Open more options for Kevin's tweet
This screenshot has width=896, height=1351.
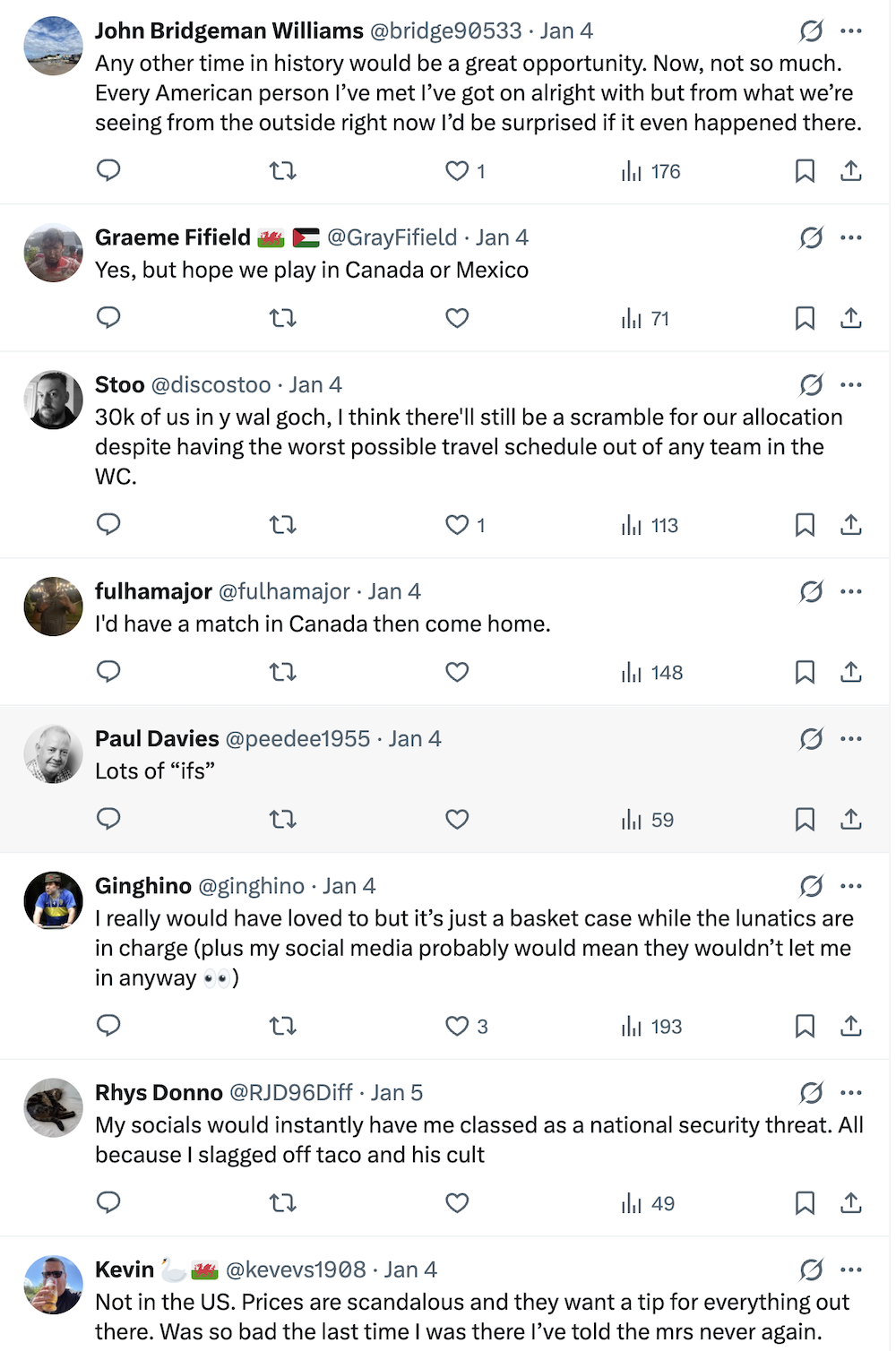pos(851,1269)
